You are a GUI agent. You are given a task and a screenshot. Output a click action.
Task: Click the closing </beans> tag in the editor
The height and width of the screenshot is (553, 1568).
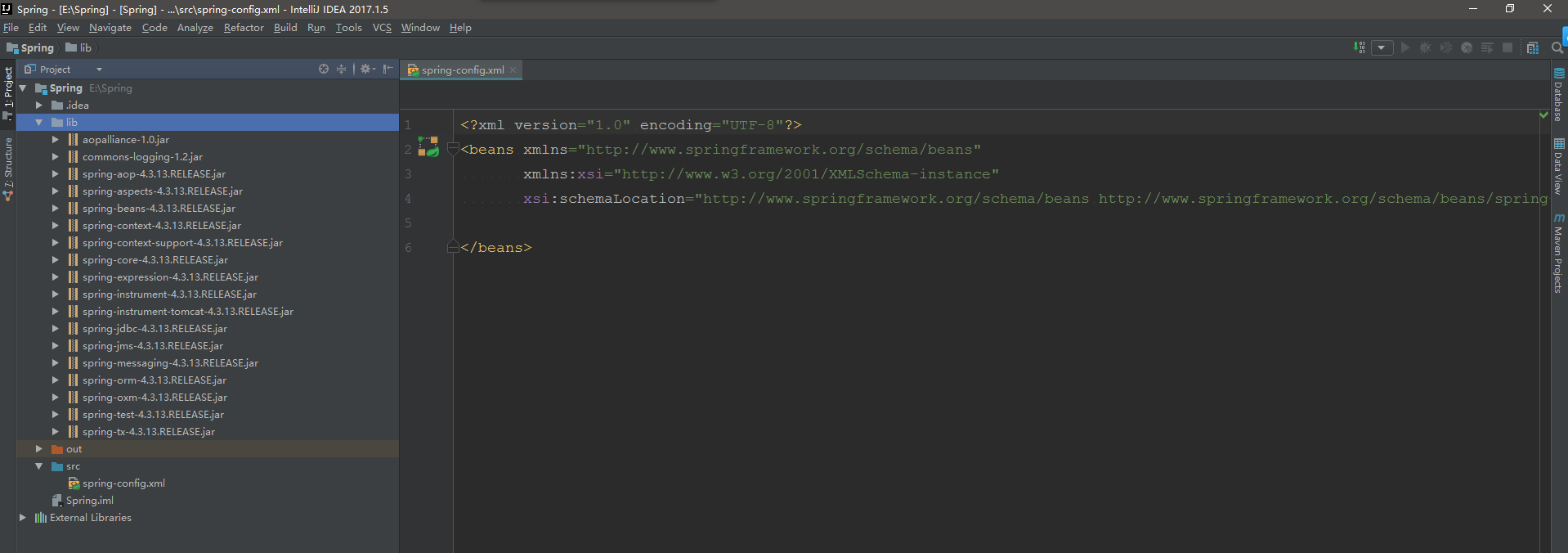pyautogui.click(x=496, y=247)
